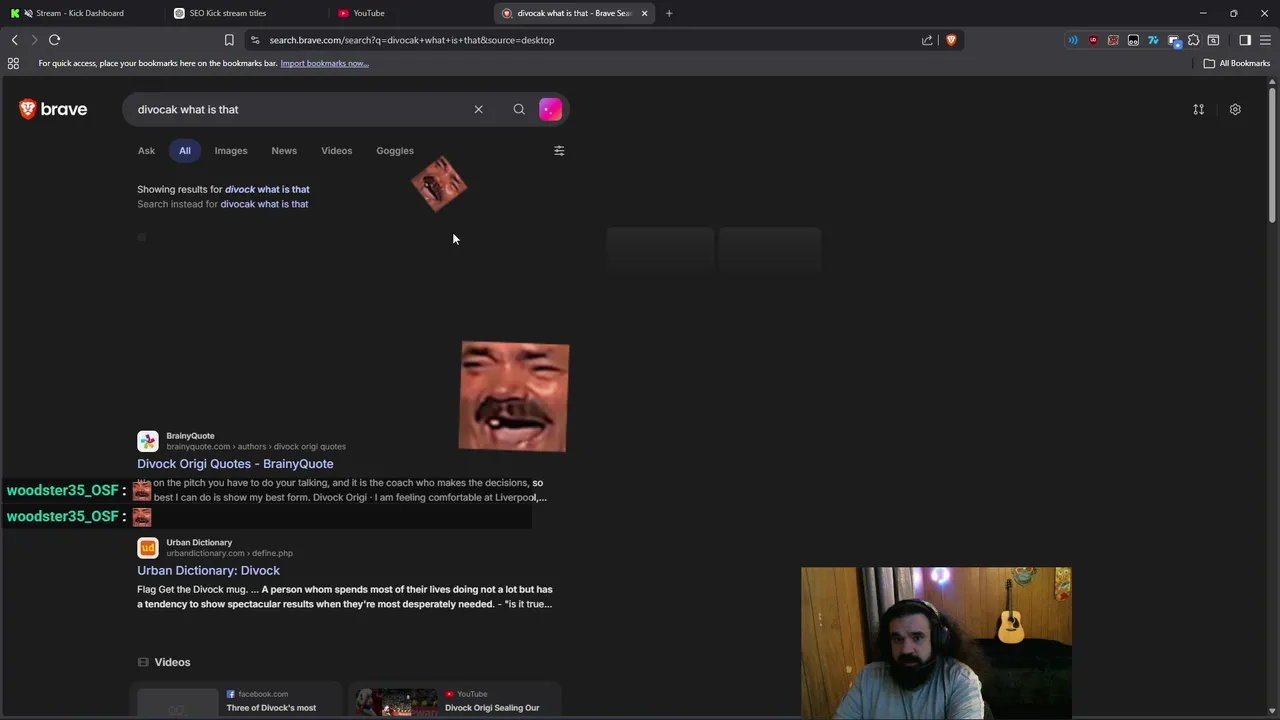Open Divock Origi Quotes - BrainyQuote result
Viewport: 1280px width, 720px height.
click(x=235, y=464)
